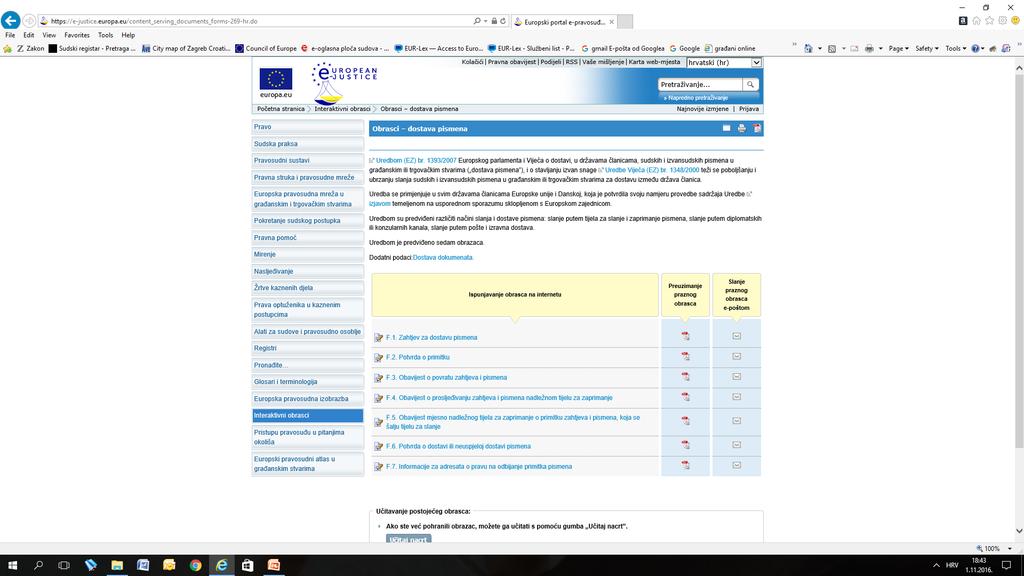Send blank form F.6 by e-mail
Image resolution: width=1024 pixels, height=576 pixels.
point(737,445)
